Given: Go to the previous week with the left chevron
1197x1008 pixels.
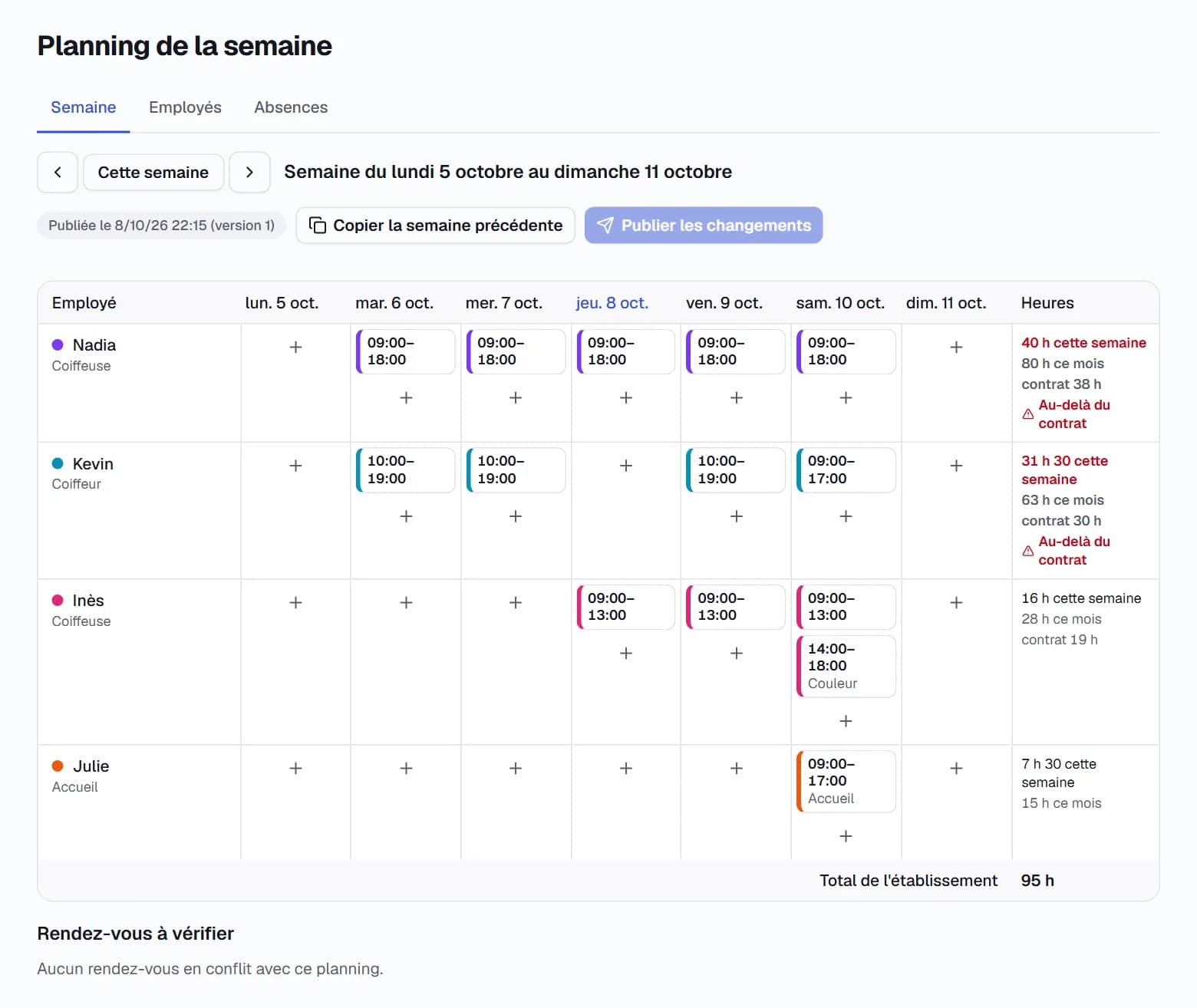Looking at the screenshot, I should tap(58, 172).
